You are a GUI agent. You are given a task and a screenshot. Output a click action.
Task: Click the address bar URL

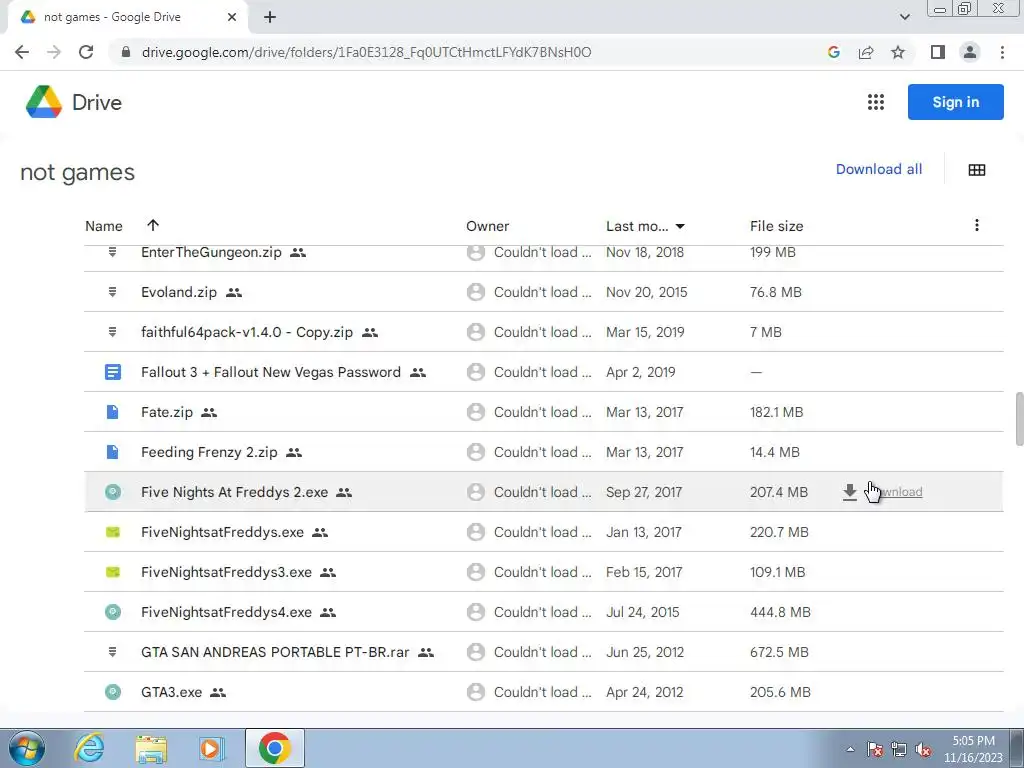[x=366, y=52]
